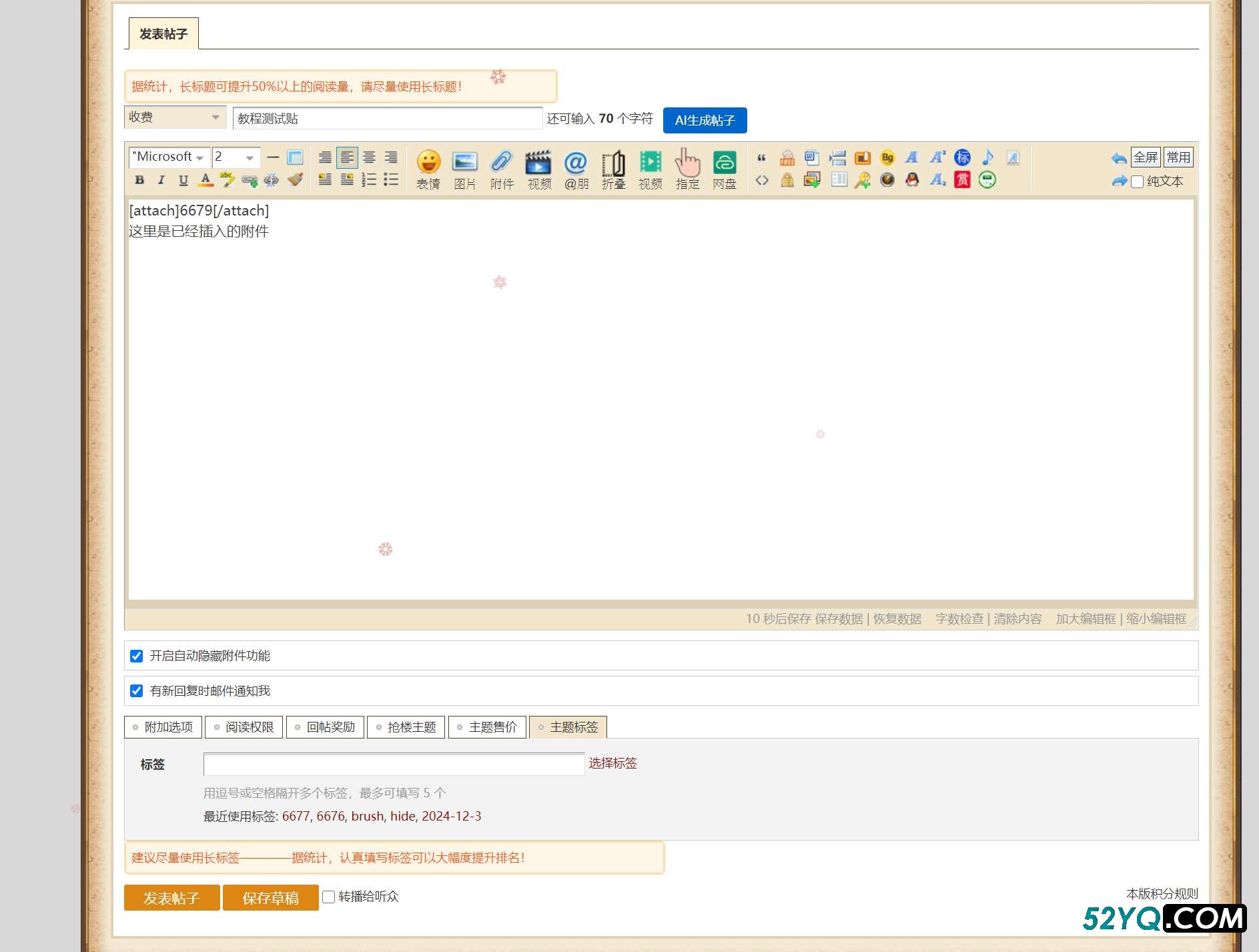Insert music with the note icon

click(987, 157)
